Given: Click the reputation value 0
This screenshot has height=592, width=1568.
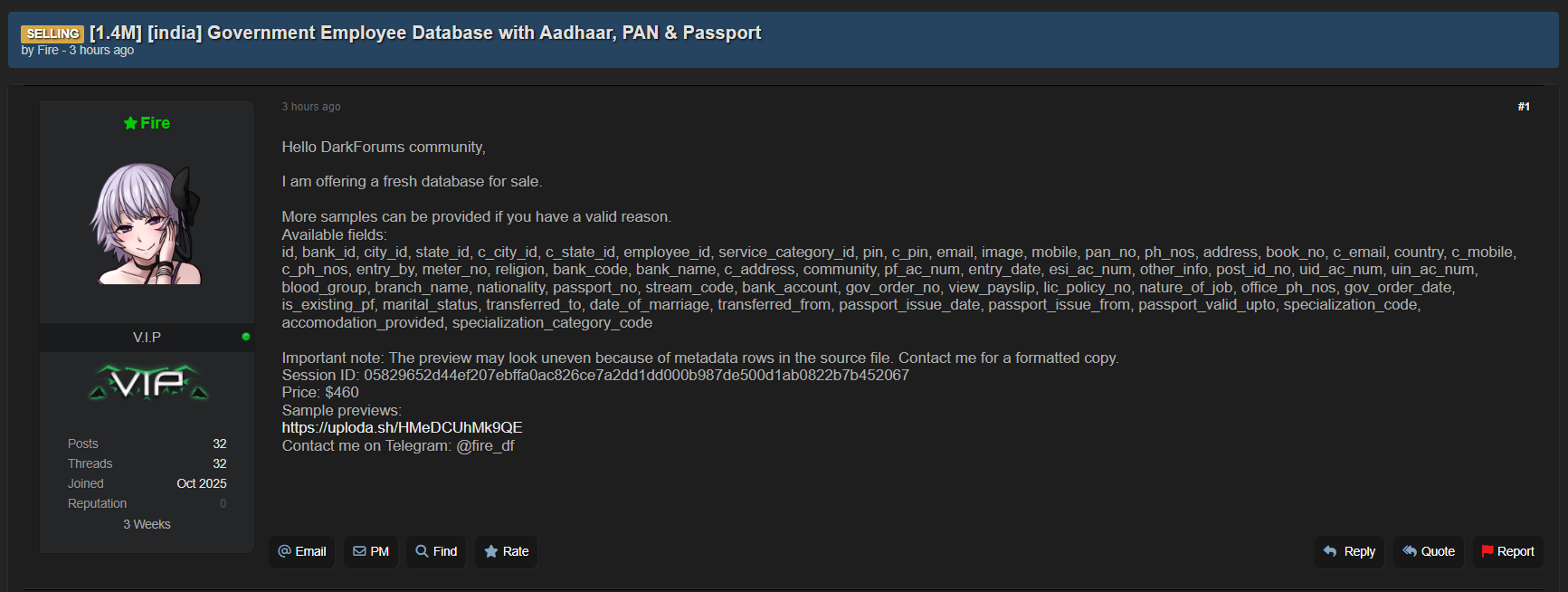Looking at the screenshot, I should pyautogui.click(x=223, y=503).
